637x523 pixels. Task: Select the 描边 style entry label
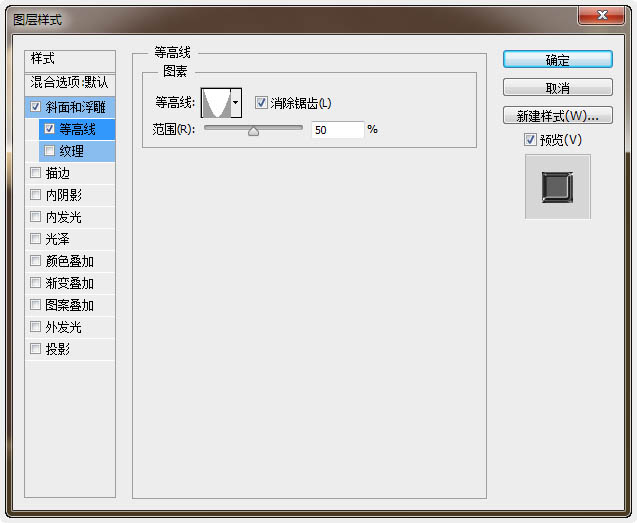[57, 173]
